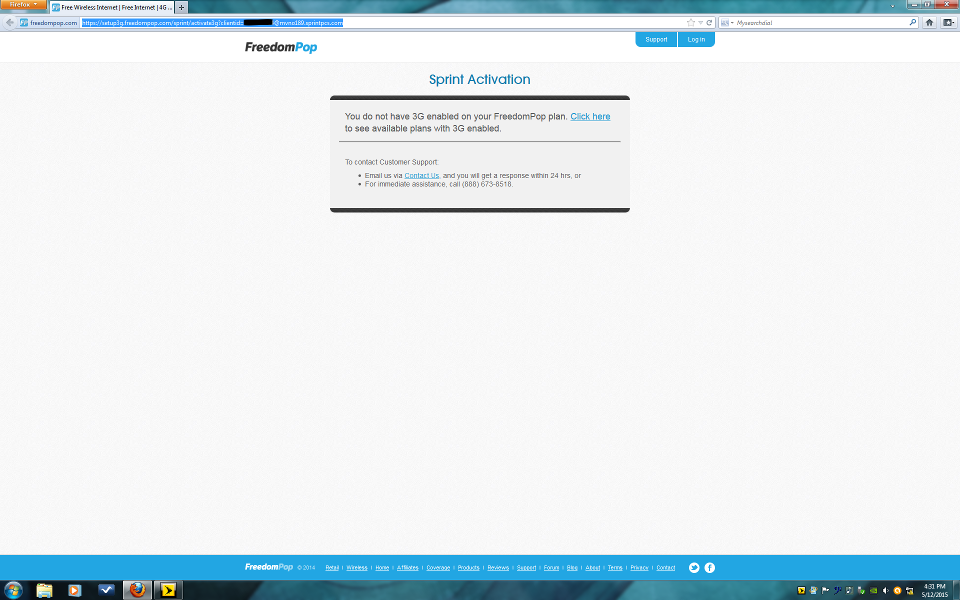Open the Terms footer link
Screen dimensions: 960x600
pos(615,568)
